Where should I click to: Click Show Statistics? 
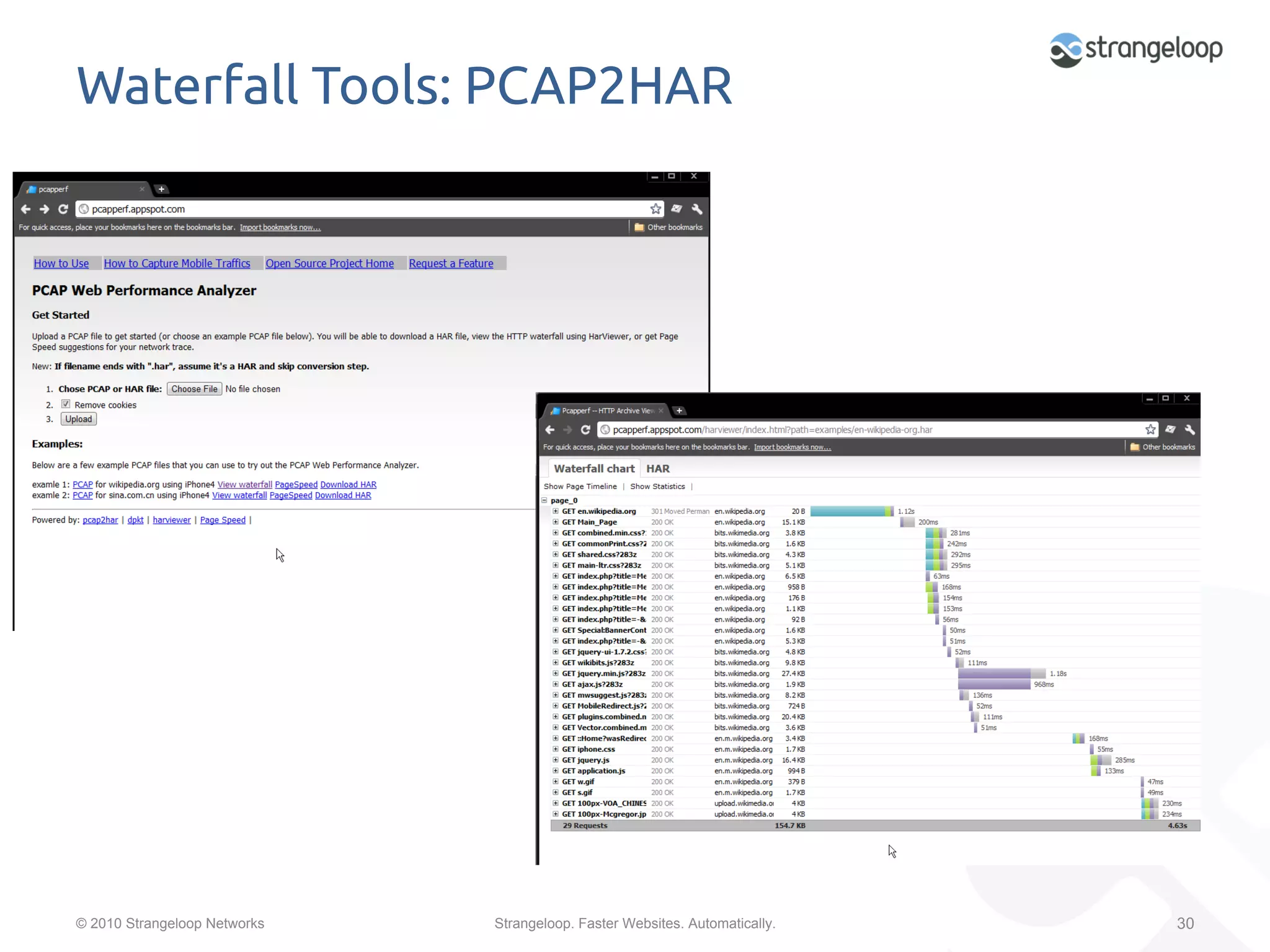click(657, 487)
